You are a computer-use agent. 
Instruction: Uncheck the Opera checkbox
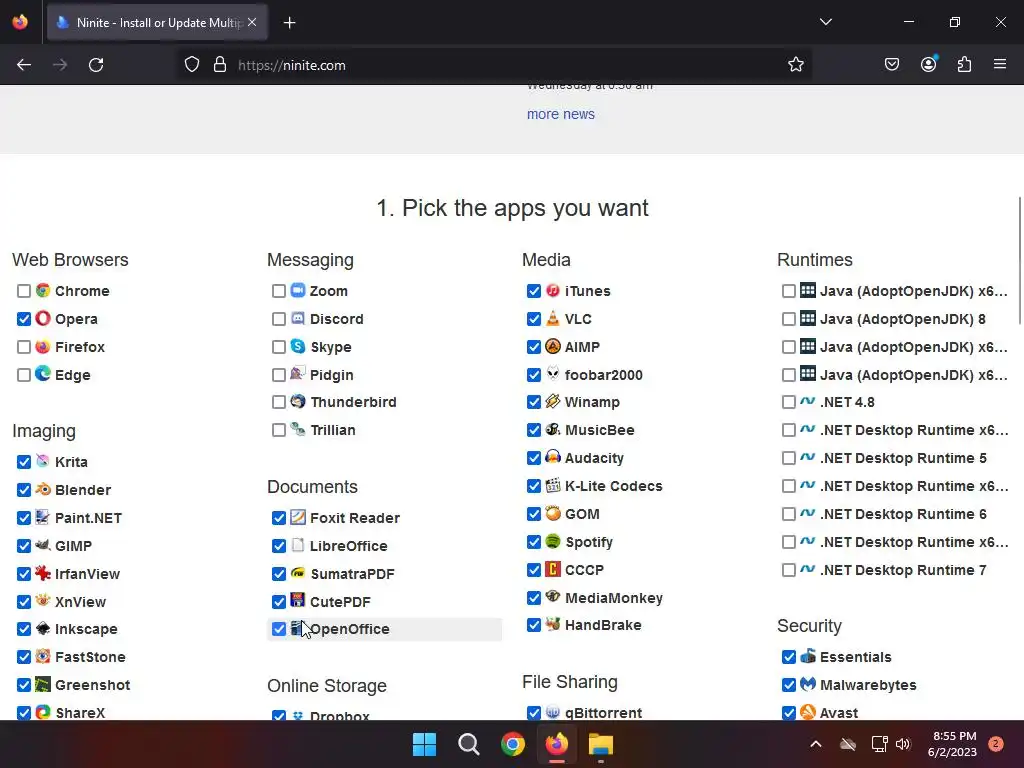click(24, 319)
